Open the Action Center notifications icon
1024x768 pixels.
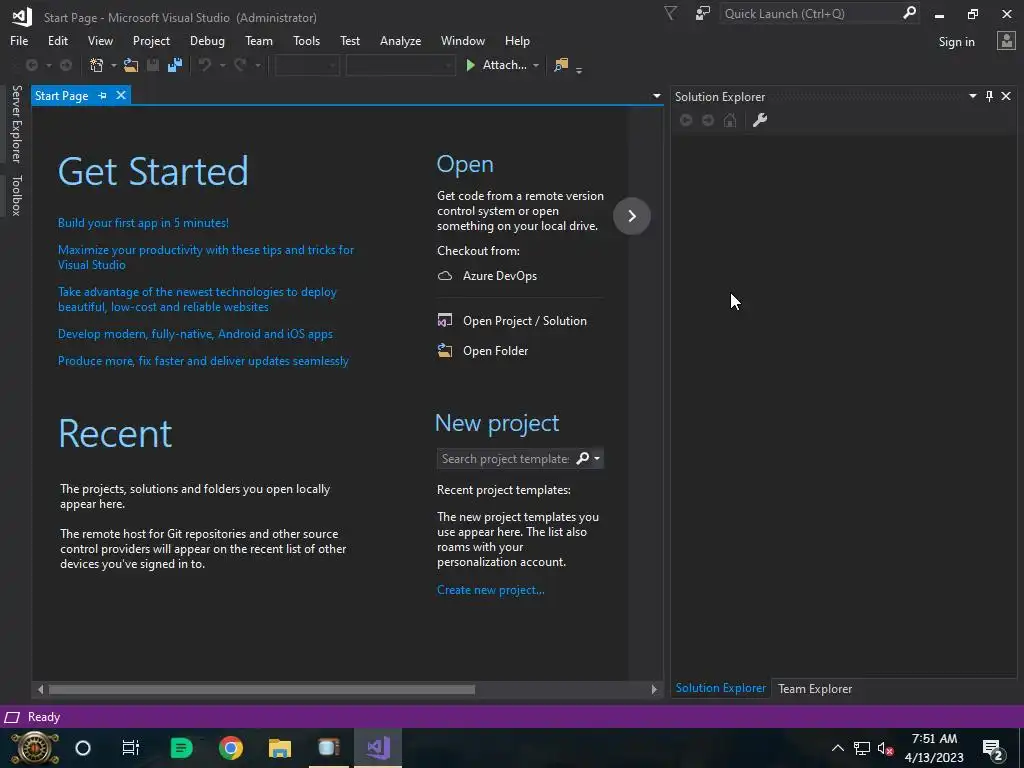pos(992,749)
